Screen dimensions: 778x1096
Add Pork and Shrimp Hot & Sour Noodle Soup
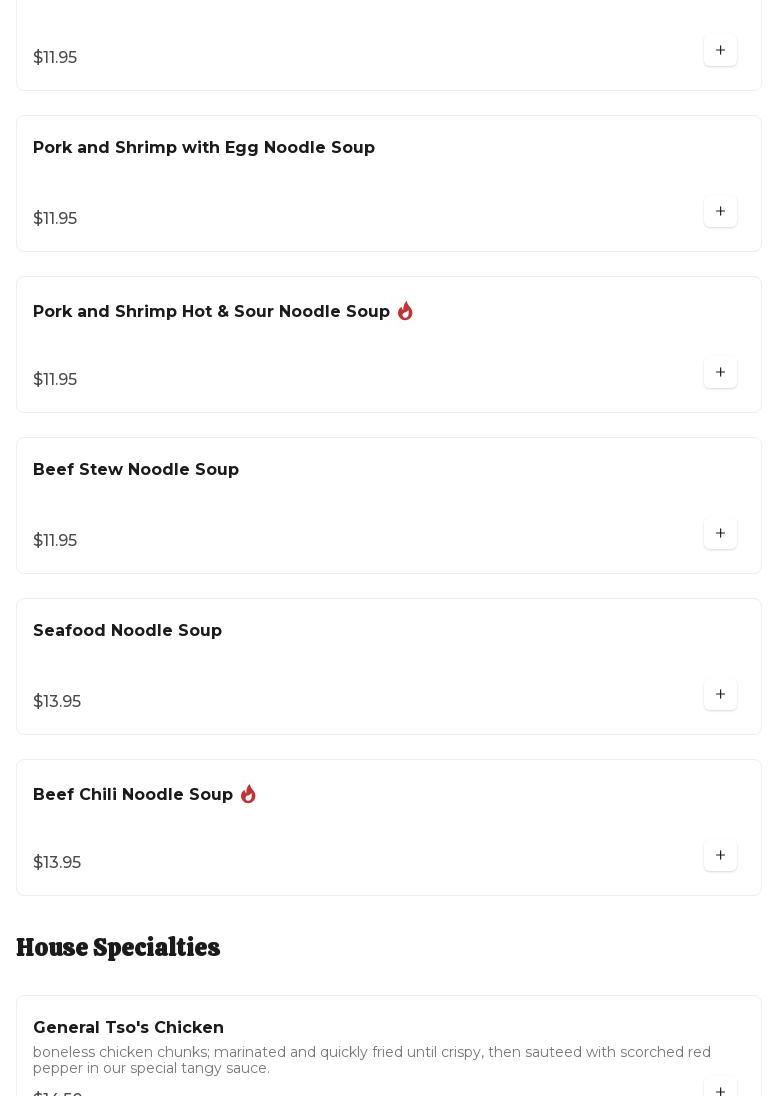click(x=720, y=373)
